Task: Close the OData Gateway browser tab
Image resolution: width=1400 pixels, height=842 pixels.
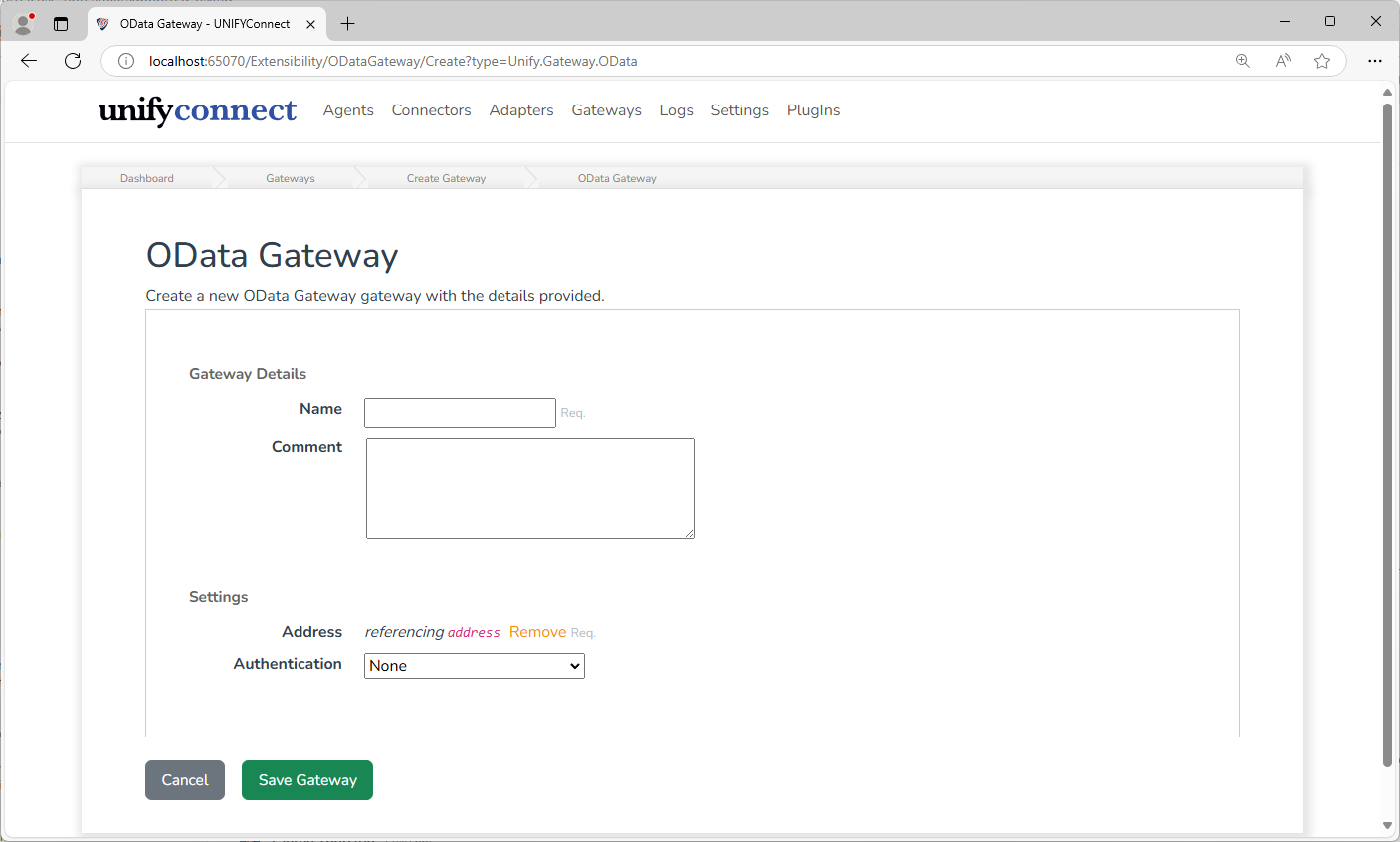Action: pos(310,24)
